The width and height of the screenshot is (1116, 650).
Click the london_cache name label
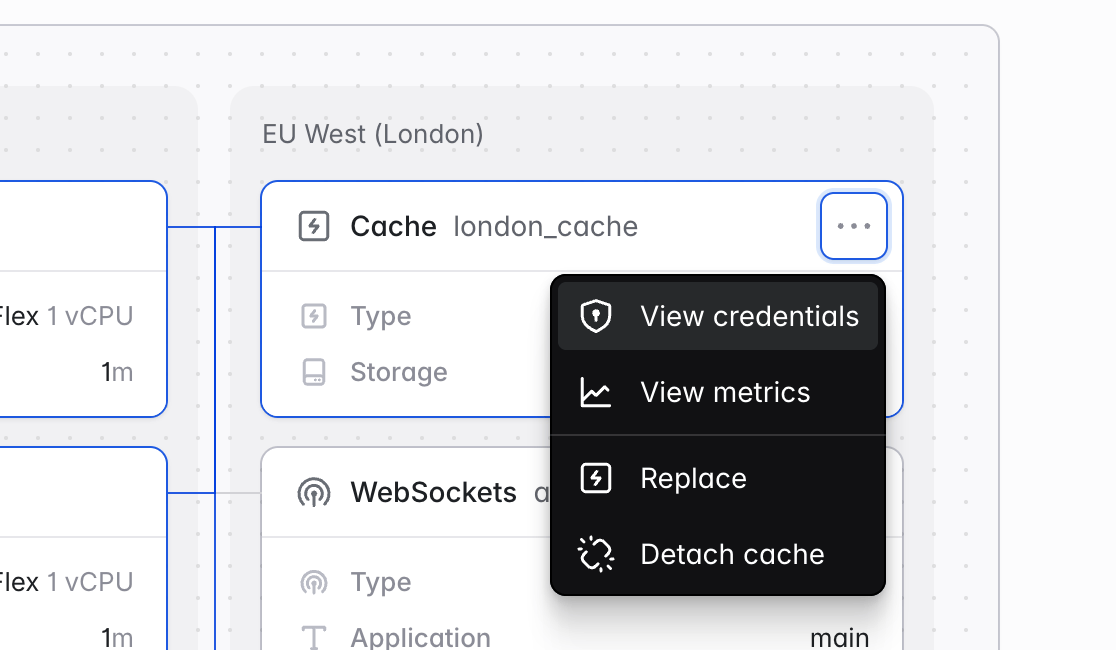click(546, 227)
